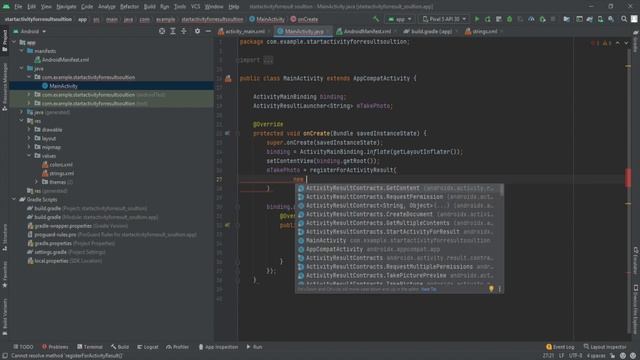Click the Collapse All icon in Project panel
The width and height of the screenshot is (640, 360).
tap(184, 31)
